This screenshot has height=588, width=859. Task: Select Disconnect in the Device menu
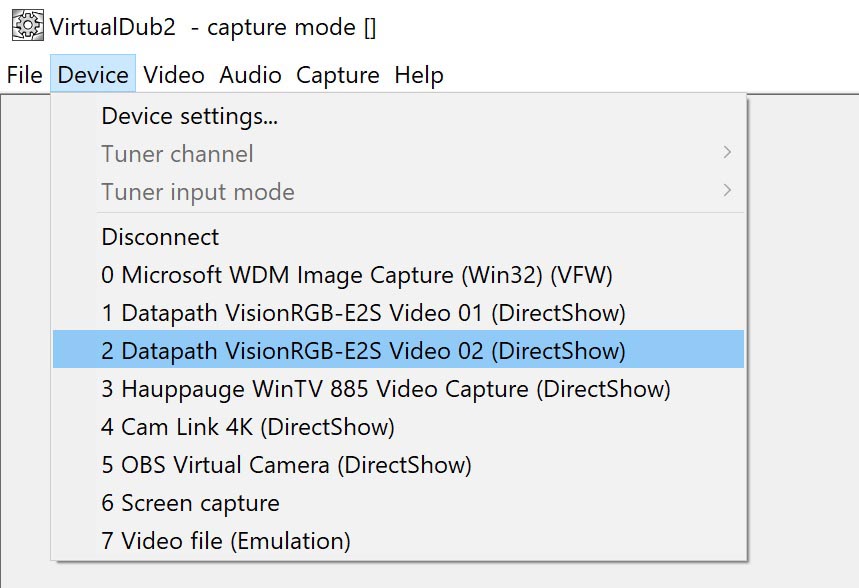398,237
